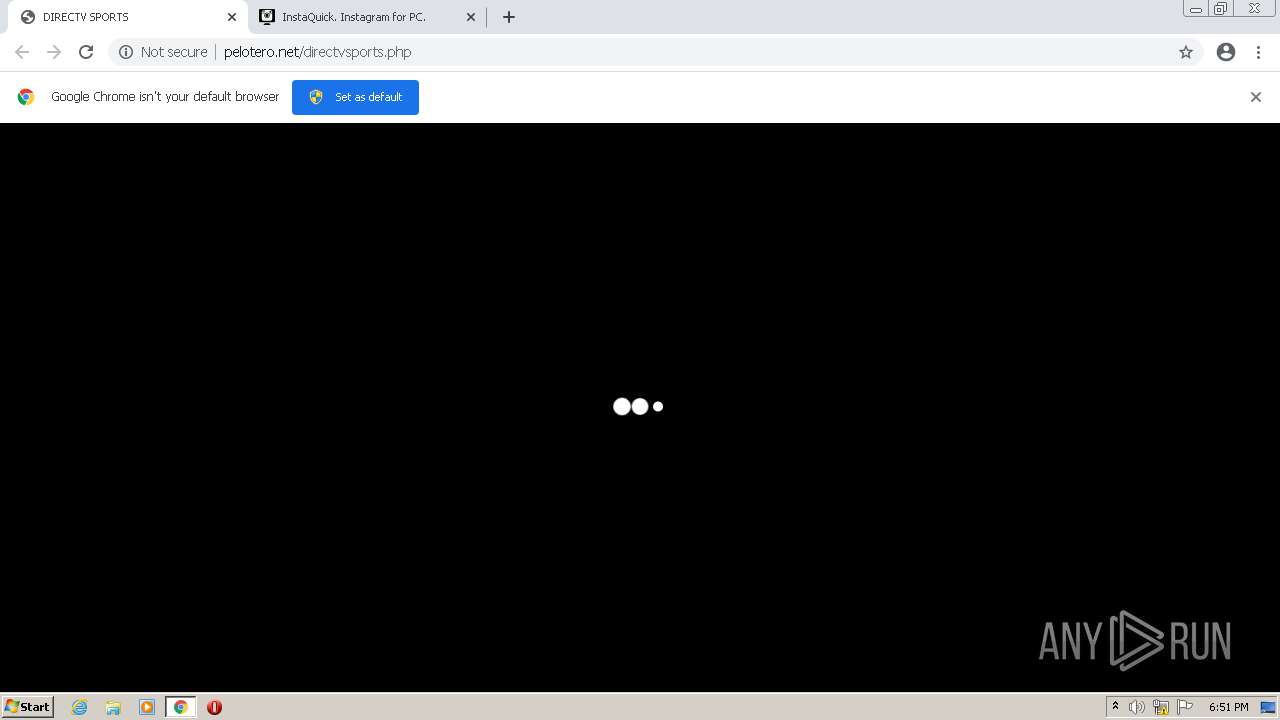Click the Show desktop button

click(x=1268, y=707)
